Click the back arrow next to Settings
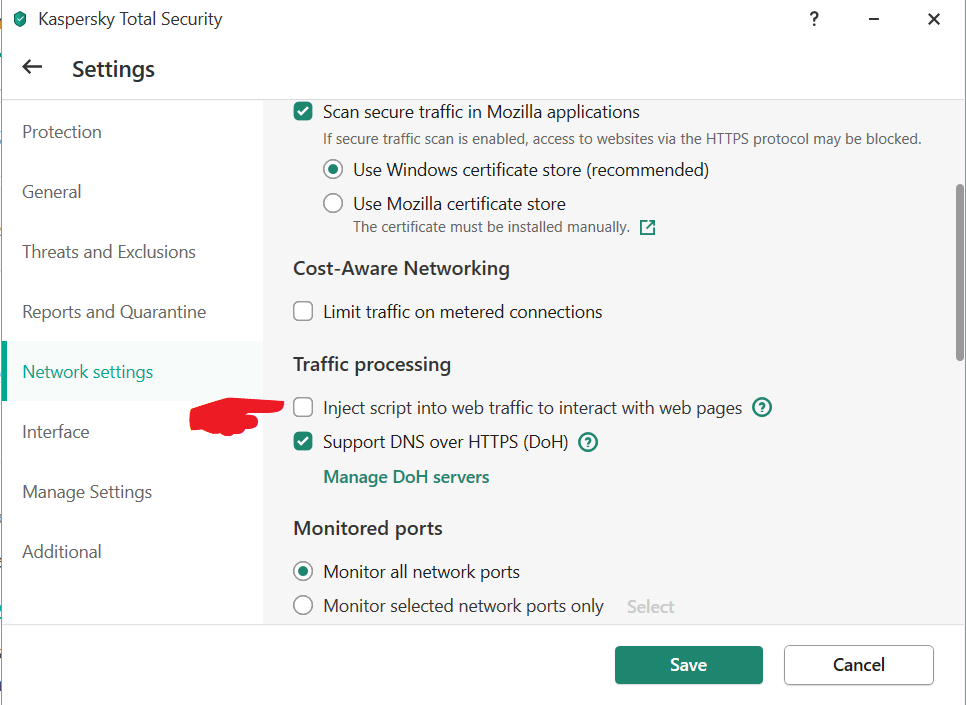966x705 pixels. tap(32, 67)
